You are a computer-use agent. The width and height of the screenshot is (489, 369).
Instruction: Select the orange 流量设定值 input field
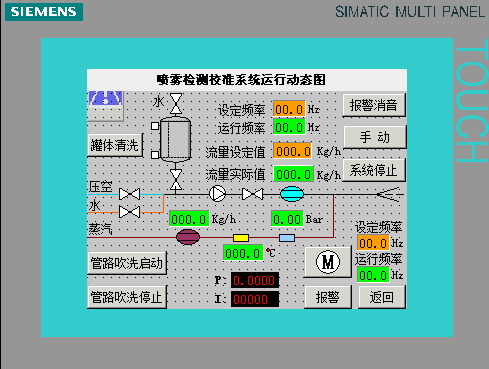[293, 151]
